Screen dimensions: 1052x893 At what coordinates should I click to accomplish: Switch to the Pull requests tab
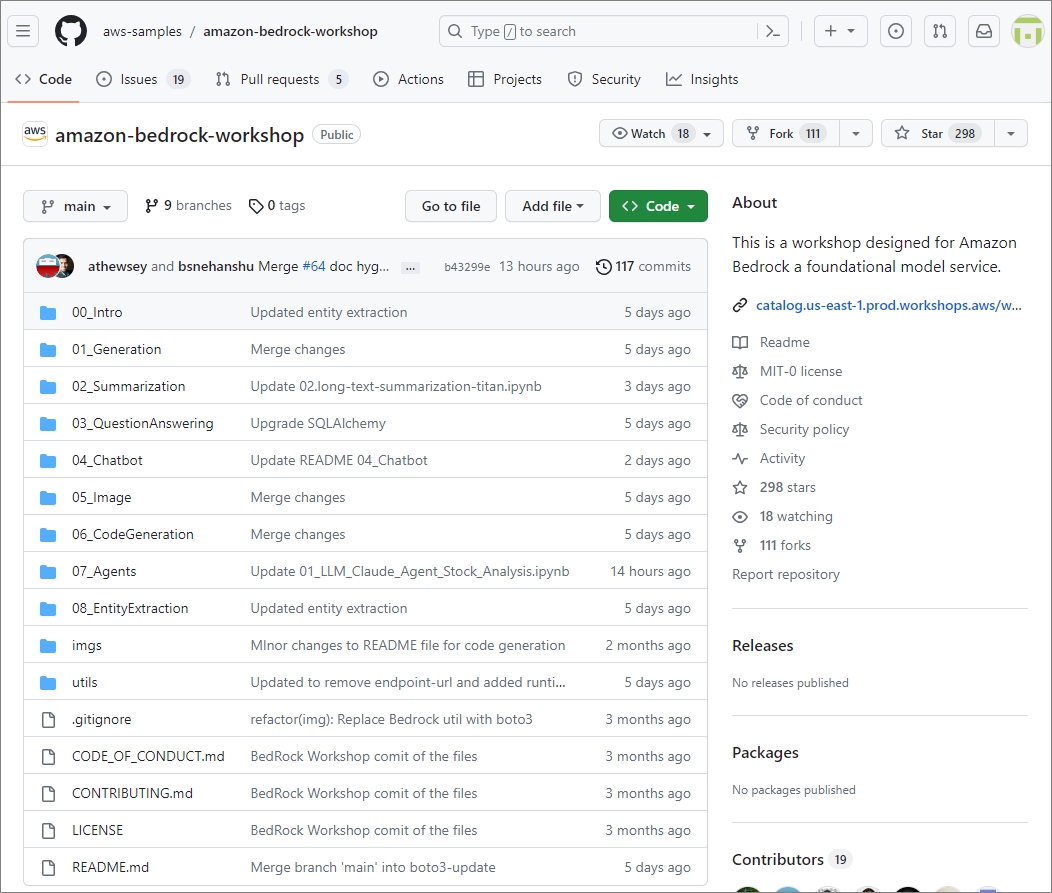click(282, 79)
